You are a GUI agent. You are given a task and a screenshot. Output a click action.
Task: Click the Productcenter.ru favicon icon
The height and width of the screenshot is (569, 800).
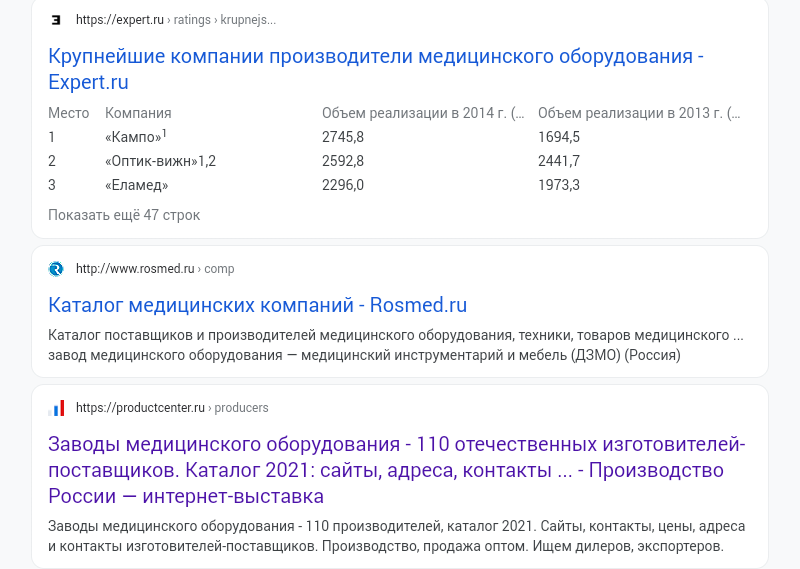click(56, 408)
